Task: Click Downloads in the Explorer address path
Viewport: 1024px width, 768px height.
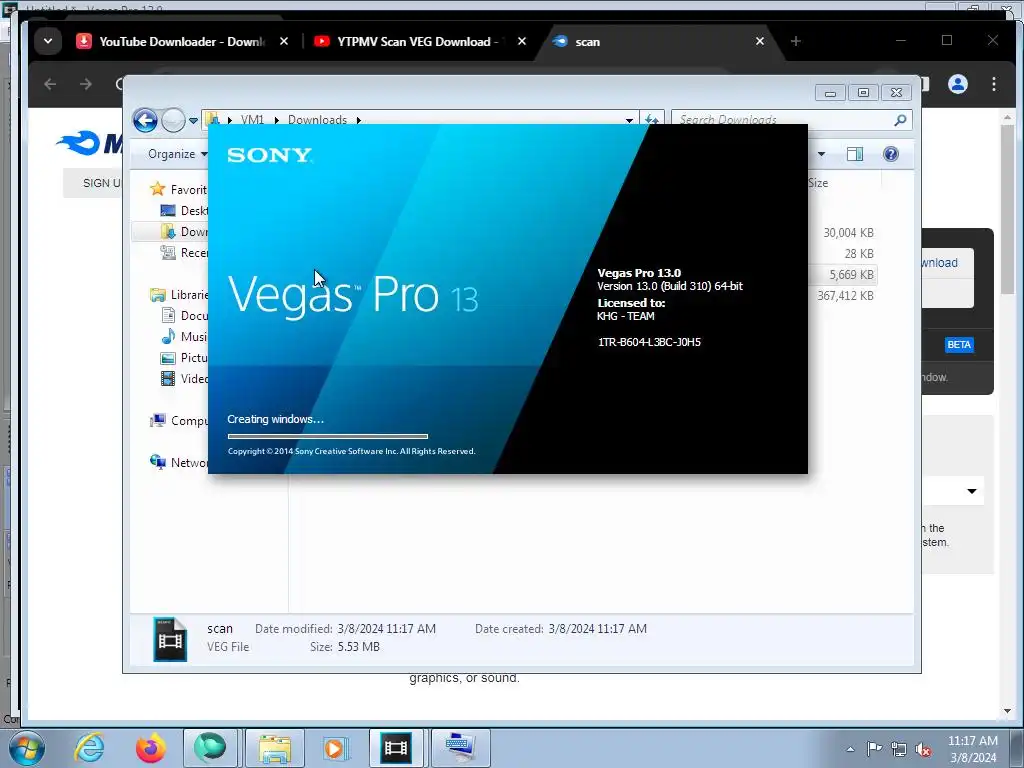Action: click(x=317, y=120)
